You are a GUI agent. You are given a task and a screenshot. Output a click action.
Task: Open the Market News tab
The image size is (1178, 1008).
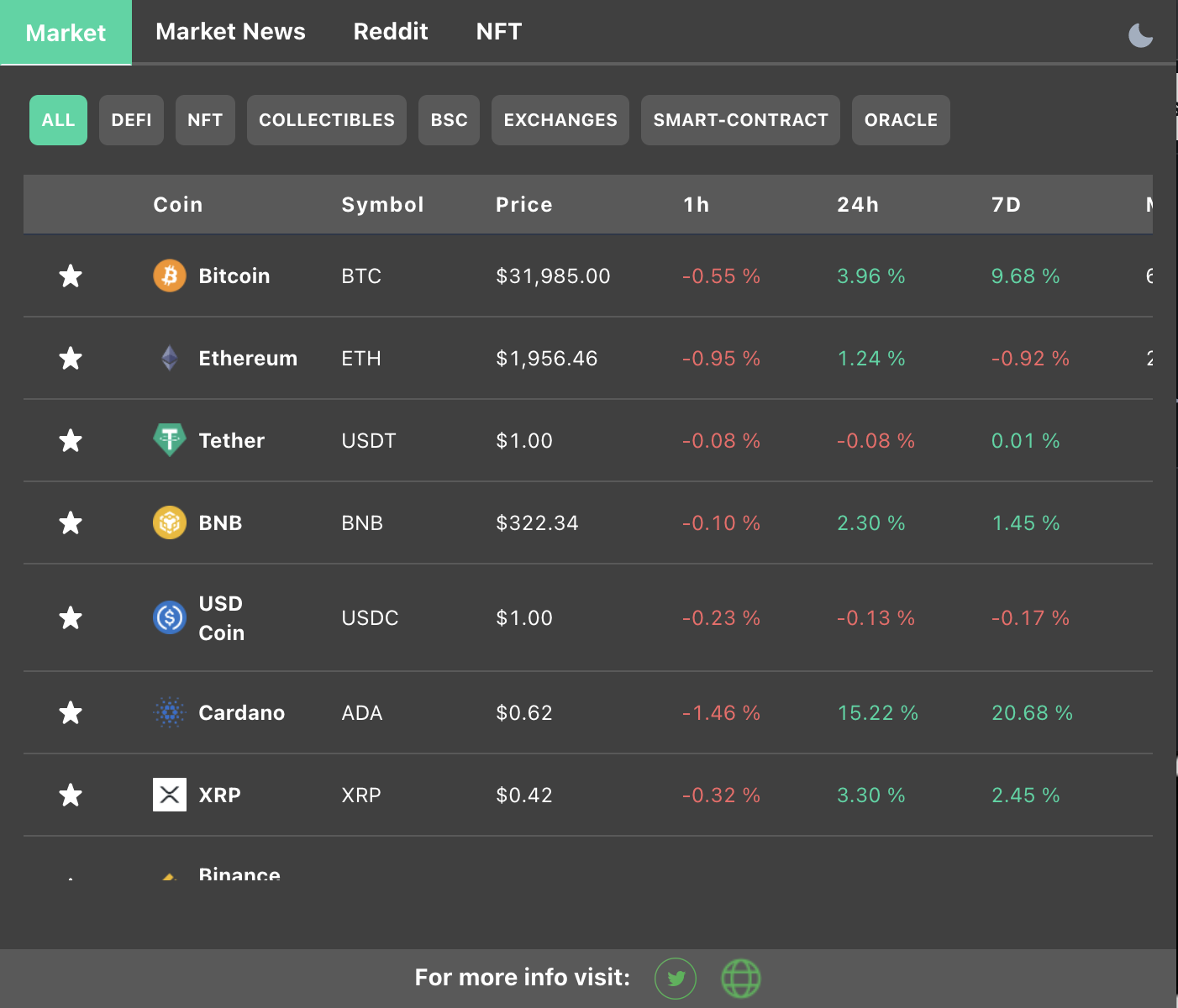tap(230, 32)
